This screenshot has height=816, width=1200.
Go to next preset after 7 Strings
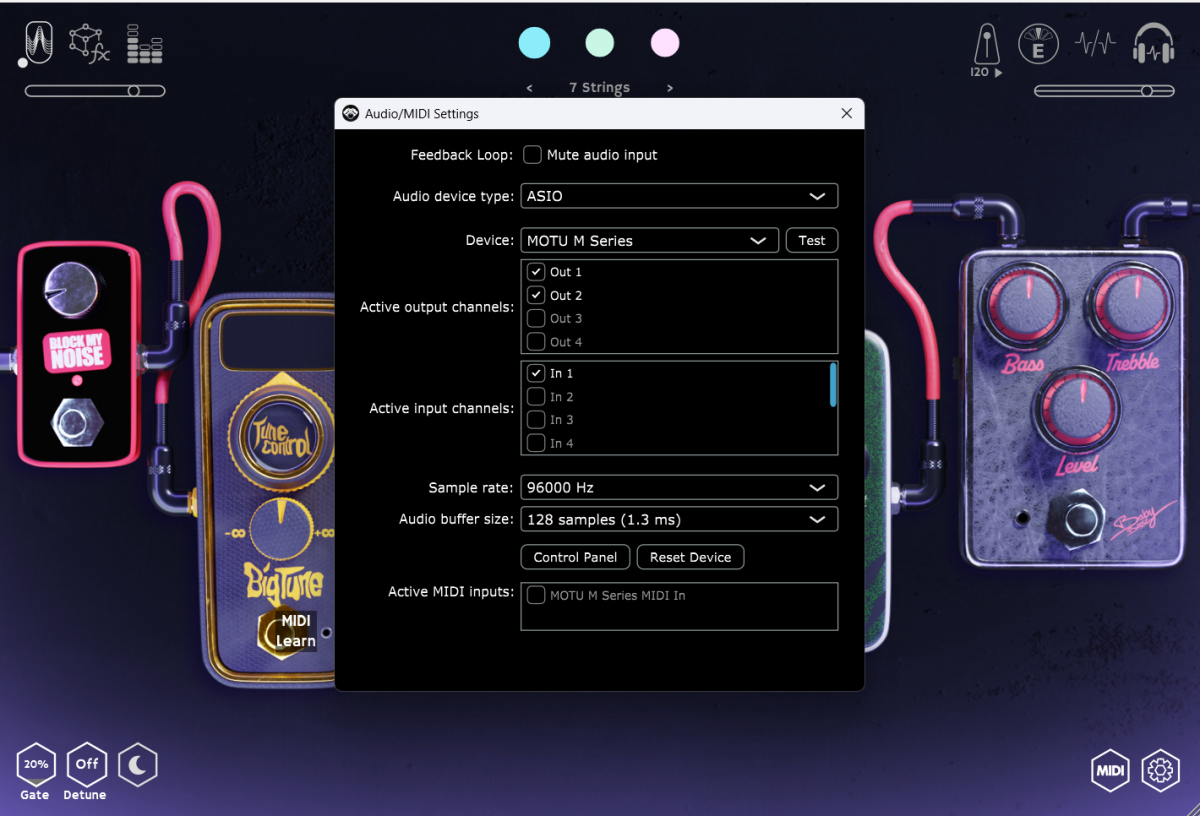[x=670, y=88]
